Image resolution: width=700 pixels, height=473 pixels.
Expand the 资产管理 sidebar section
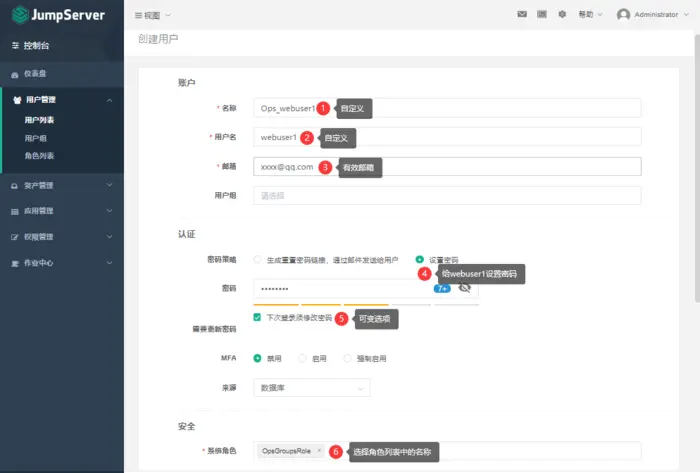(x=62, y=185)
